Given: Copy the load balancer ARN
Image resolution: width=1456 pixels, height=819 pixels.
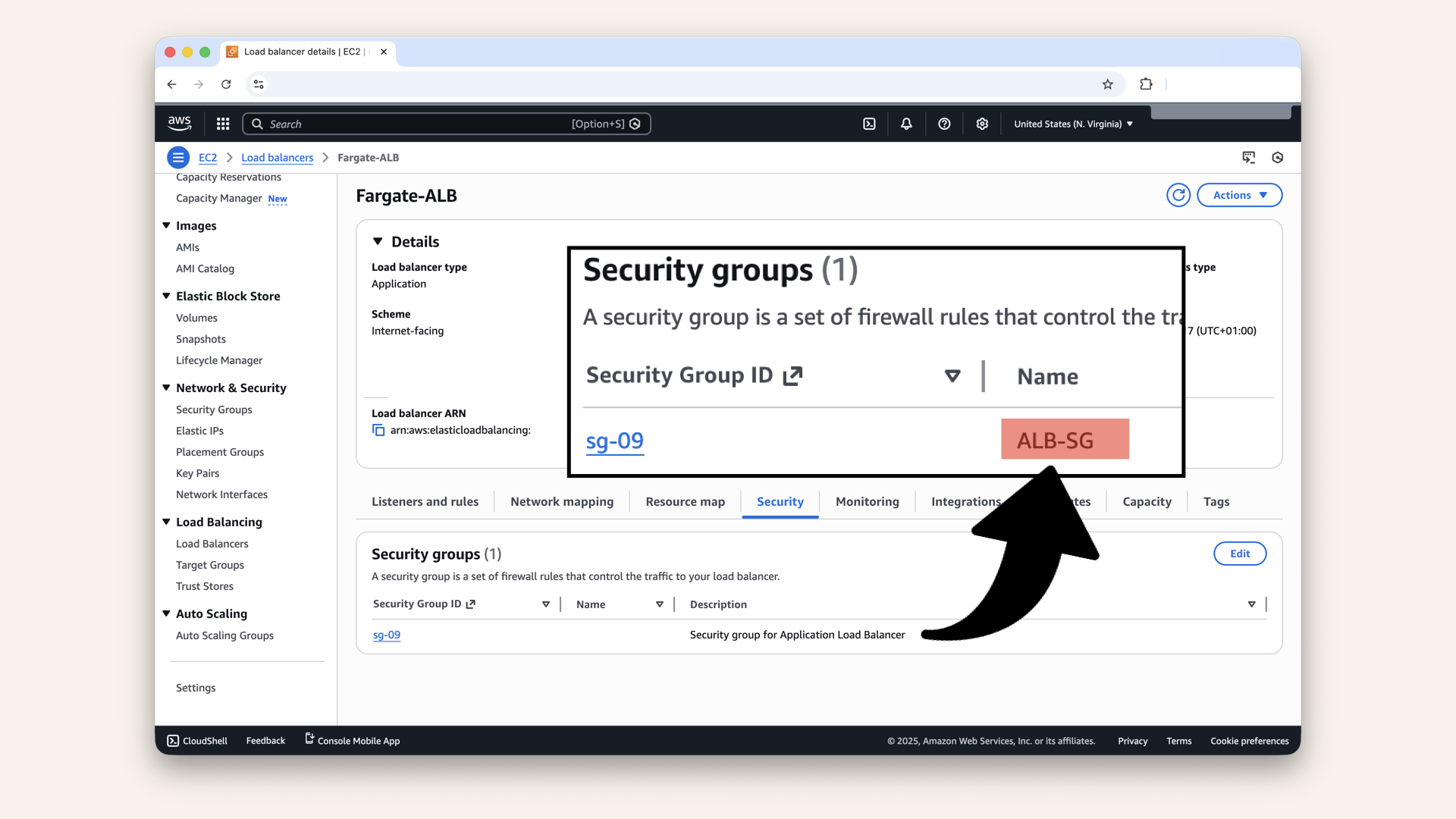Looking at the screenshot, I should tap(378, 430).
